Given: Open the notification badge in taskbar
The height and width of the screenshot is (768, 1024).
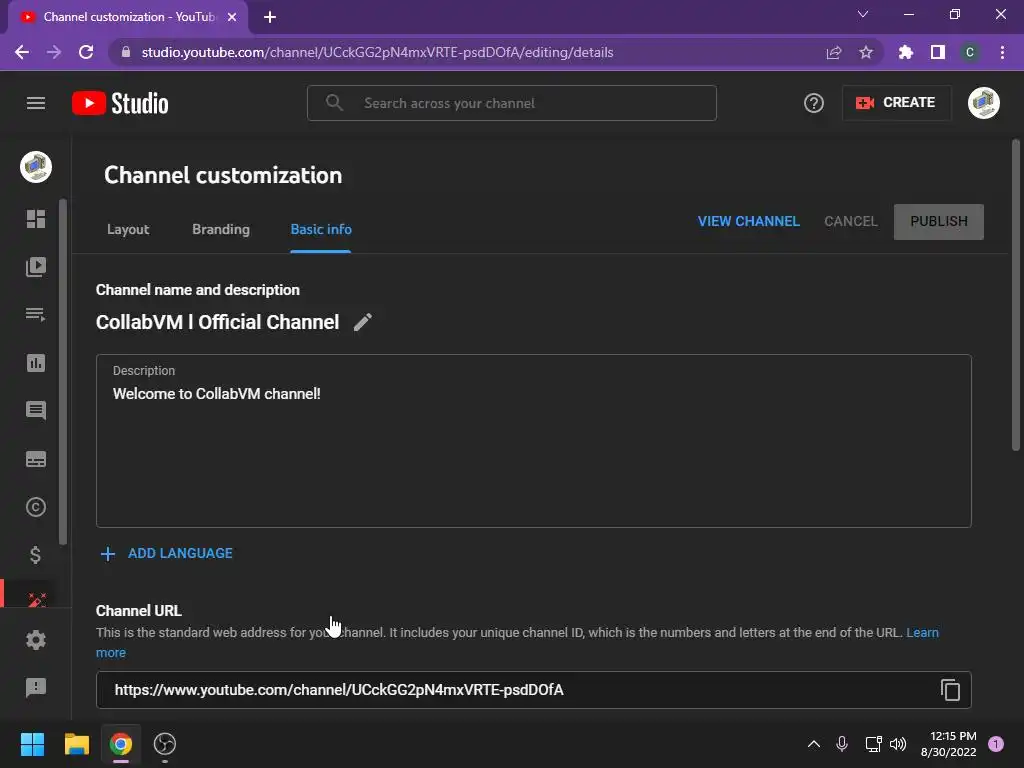Looking at the screenshot, I should pyautogui.click(x=996, y=744).
